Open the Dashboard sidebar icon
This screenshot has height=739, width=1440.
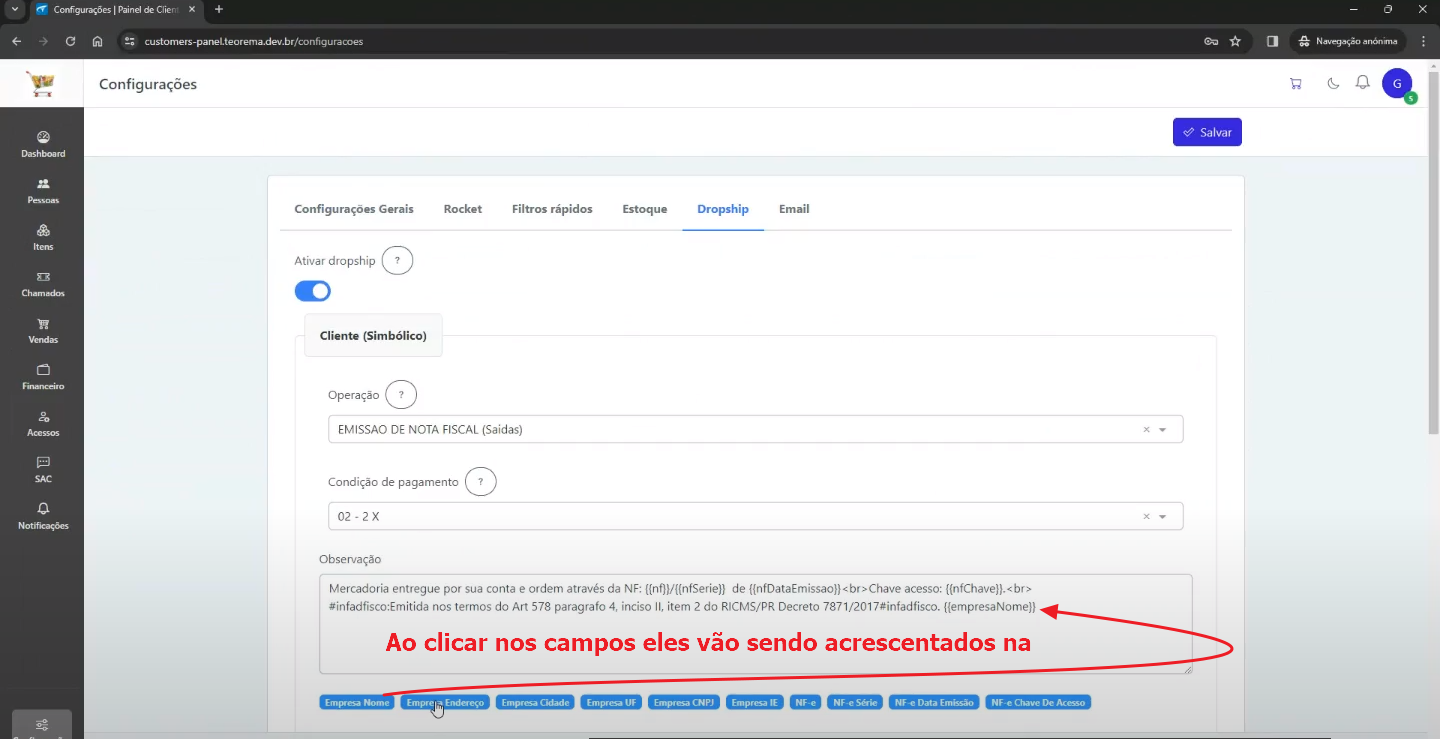pyautogui.click(x=43, y=144)
